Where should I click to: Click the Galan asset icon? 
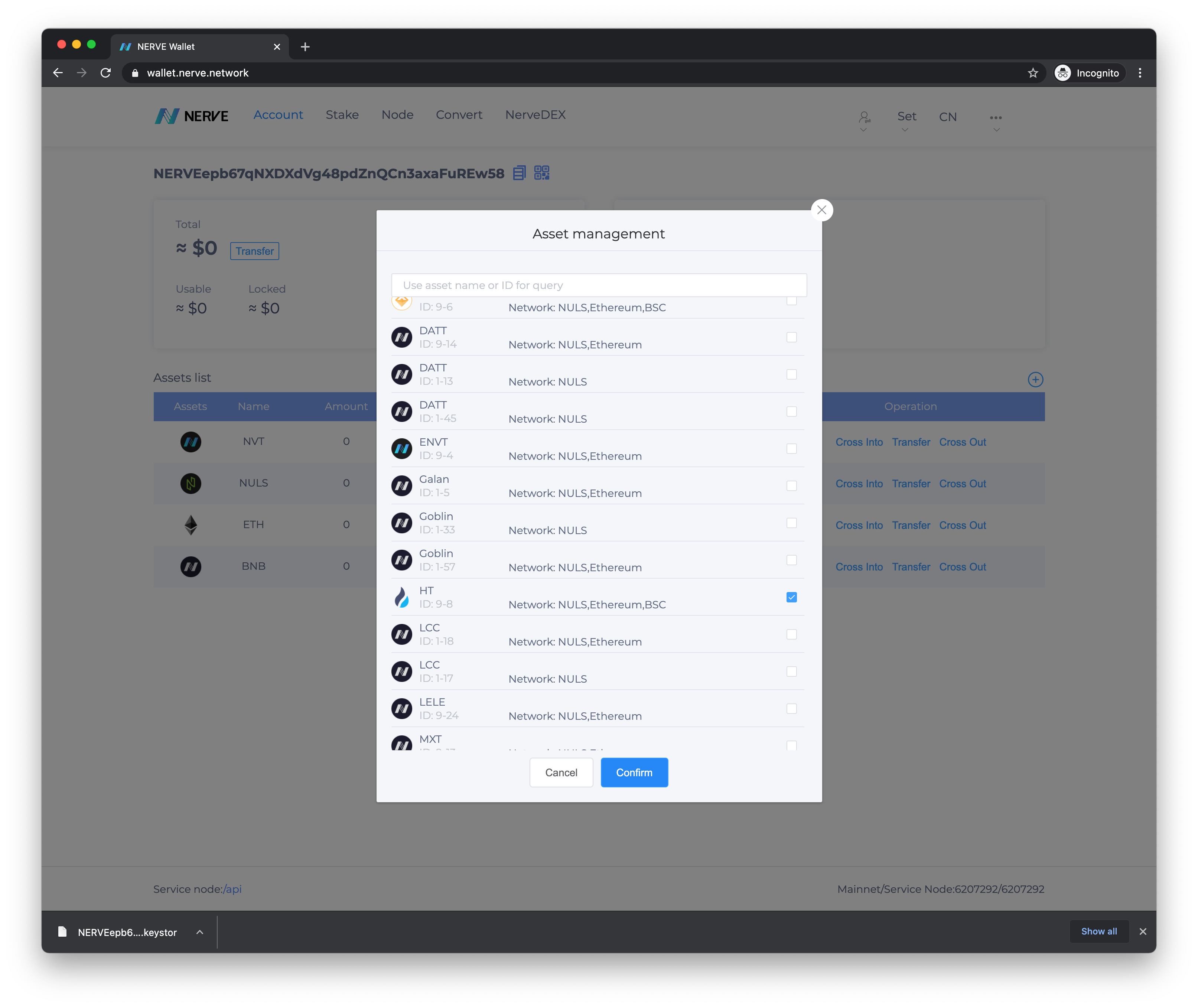point(401,486)
